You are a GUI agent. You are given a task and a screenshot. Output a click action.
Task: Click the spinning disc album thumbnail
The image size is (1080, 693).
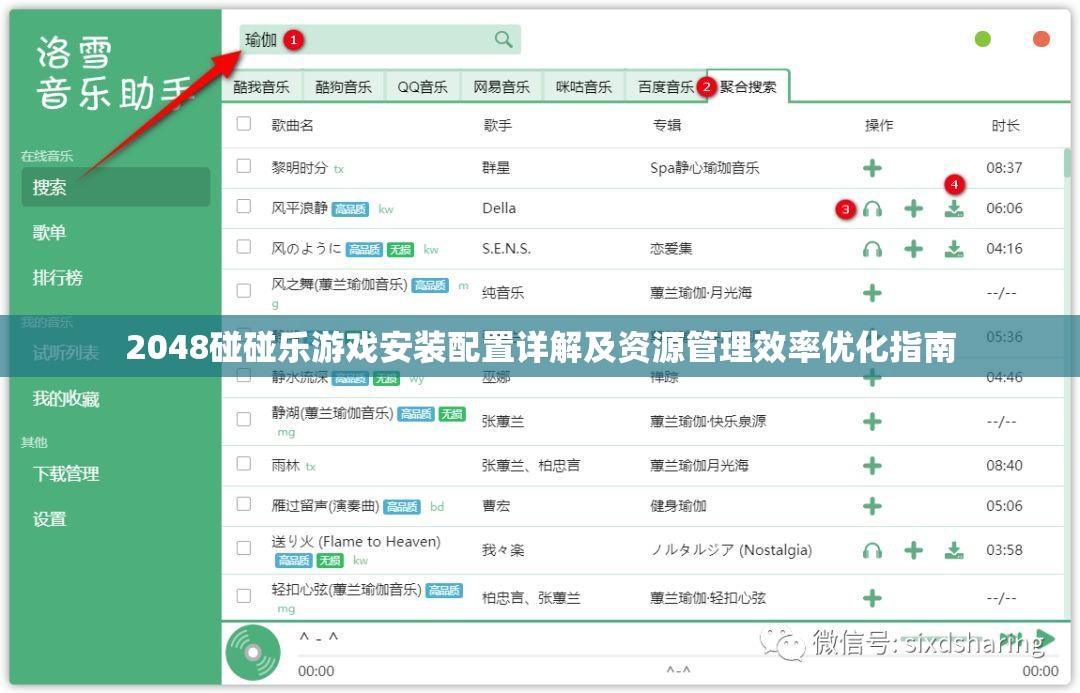click(253, 652)
